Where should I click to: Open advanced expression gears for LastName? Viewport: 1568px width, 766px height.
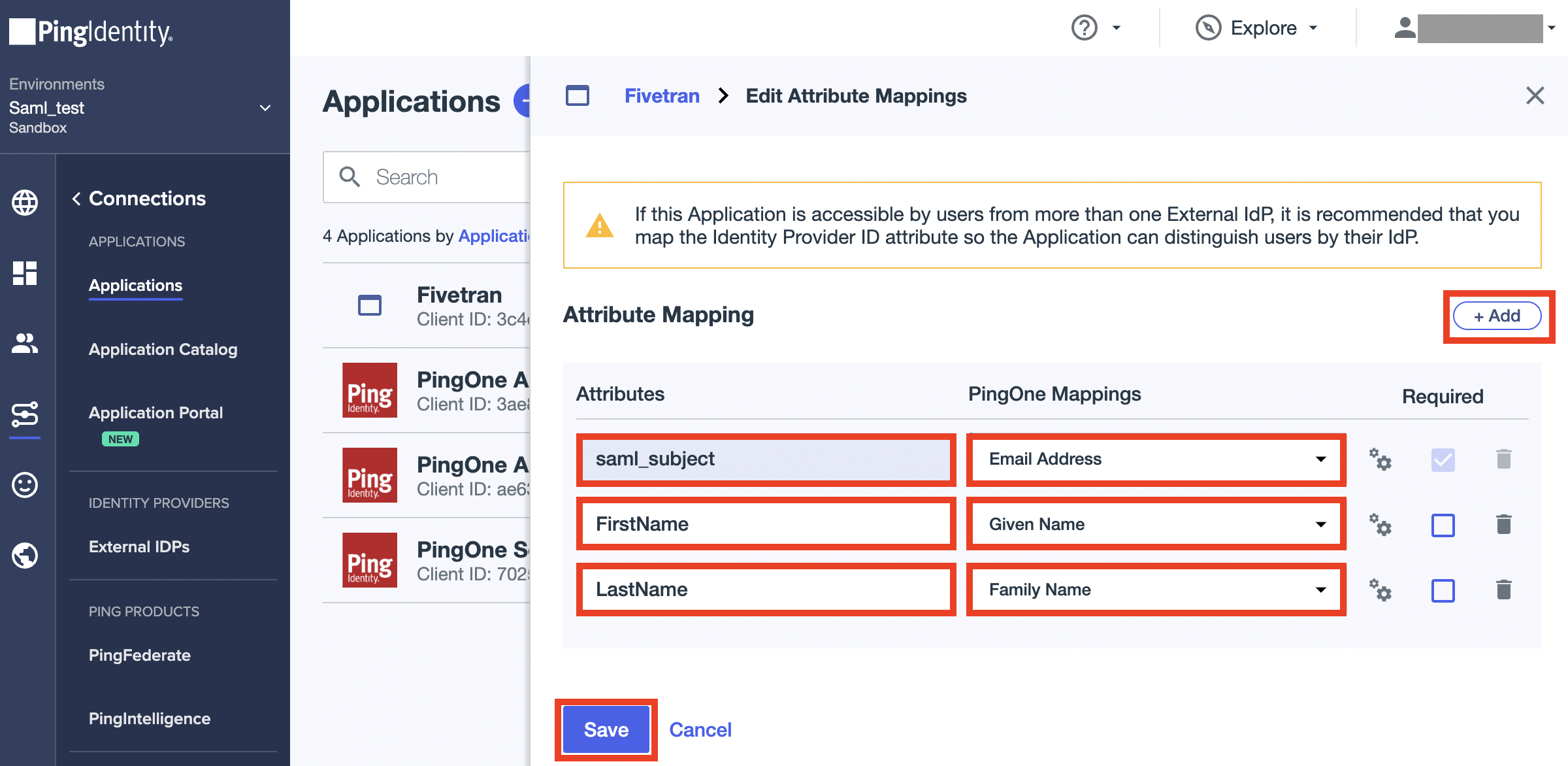coord(1380,590)
